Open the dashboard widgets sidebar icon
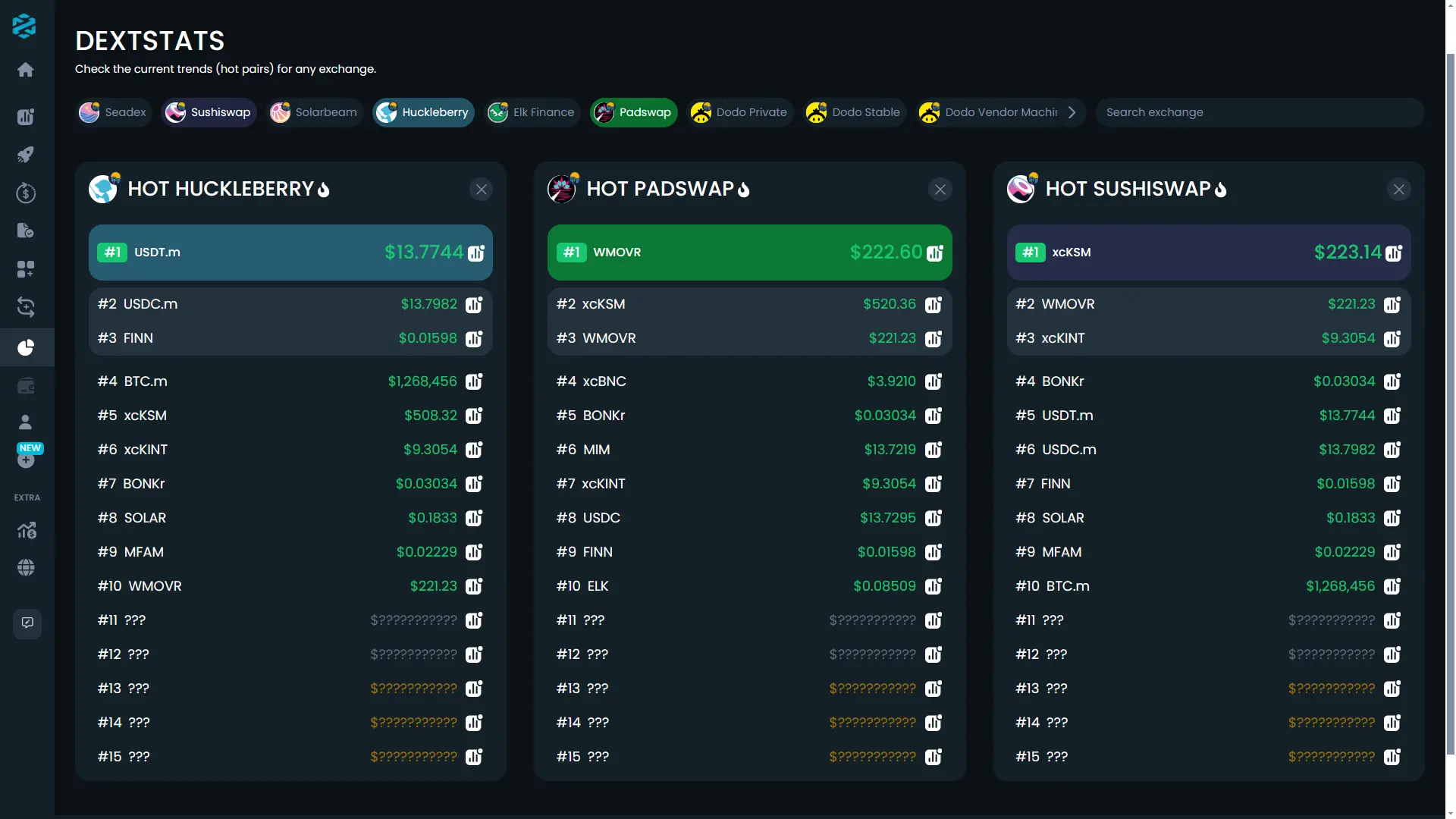1456x819 pixels. click(x=26, y=269)
